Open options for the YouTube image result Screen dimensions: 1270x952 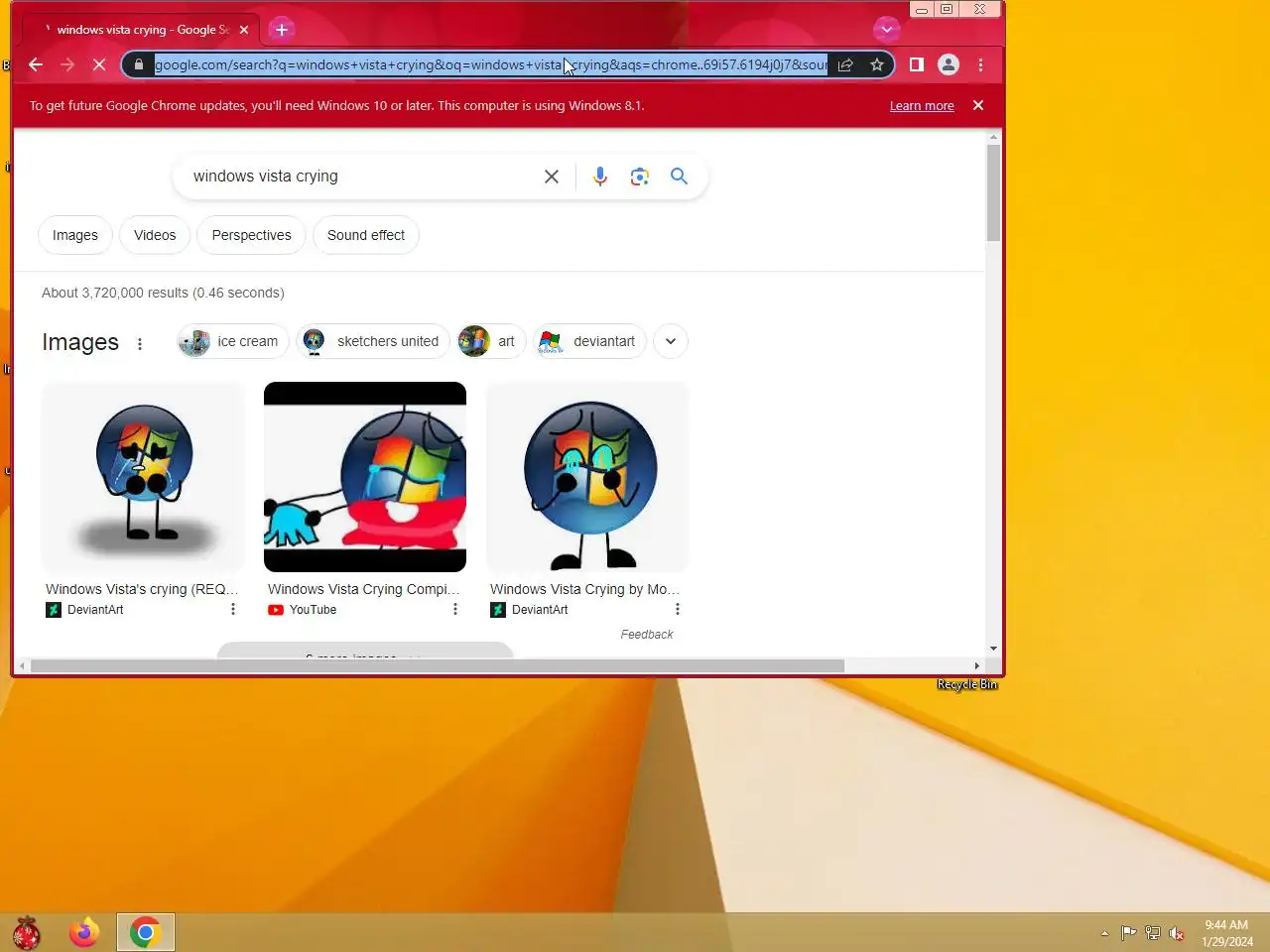455,609
